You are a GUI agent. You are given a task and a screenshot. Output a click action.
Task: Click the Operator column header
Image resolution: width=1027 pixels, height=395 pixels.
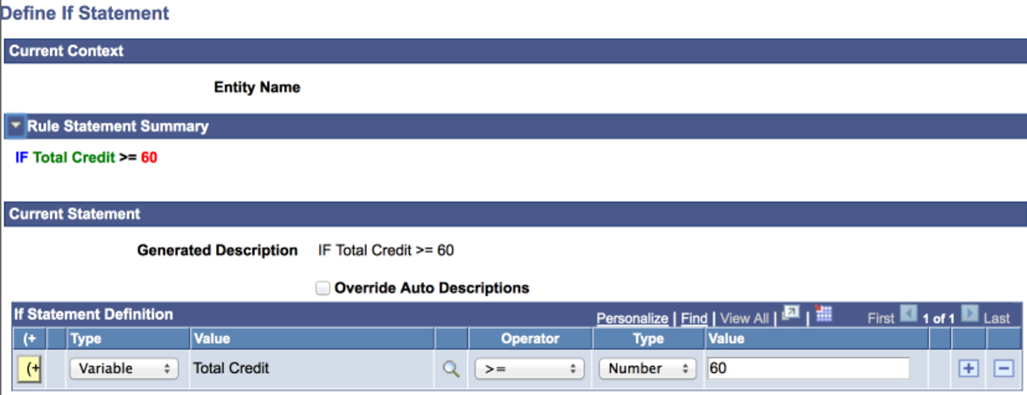tap(530, 339)
